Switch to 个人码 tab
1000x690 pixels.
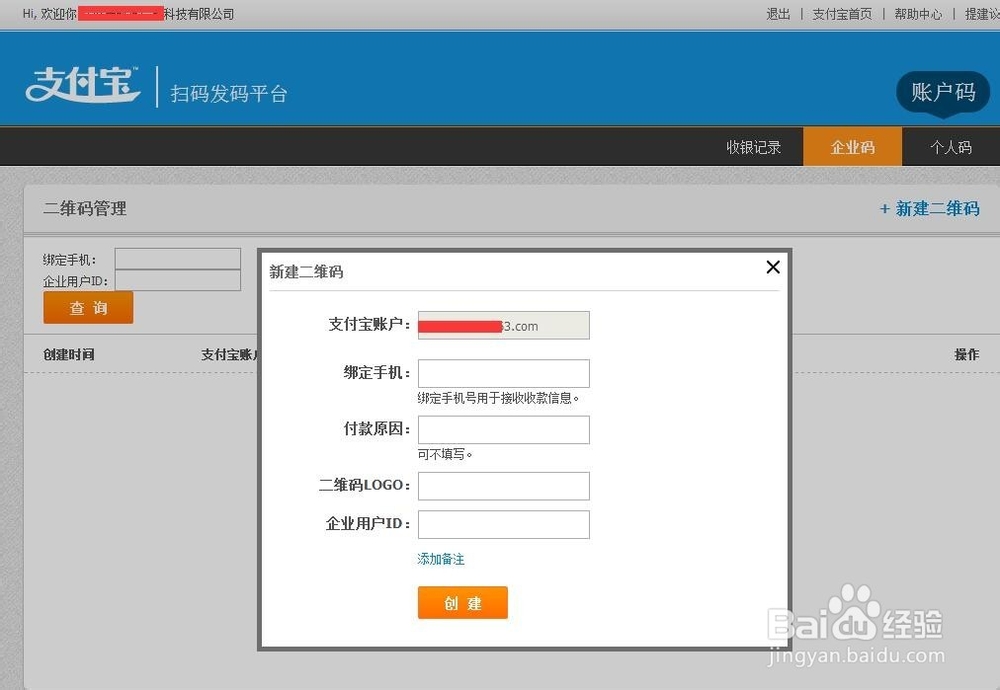click(x=951, y=147)
